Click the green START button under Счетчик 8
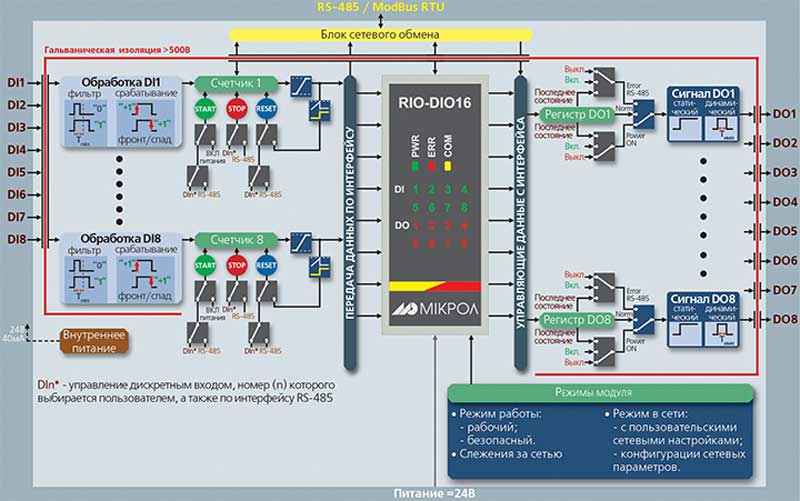 click(x=205, y=265)
